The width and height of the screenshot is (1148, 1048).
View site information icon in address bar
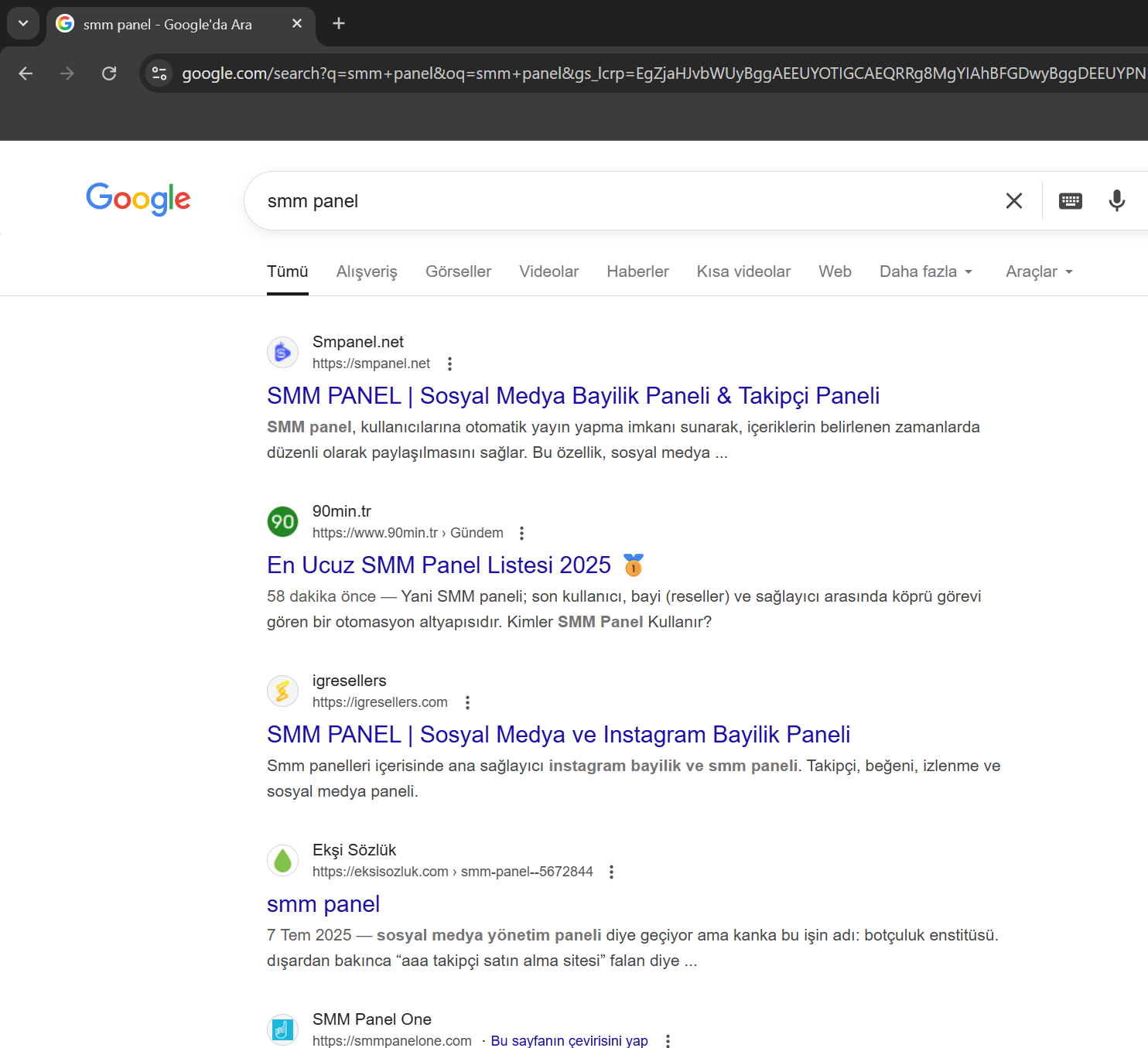click(x=159, y=73)
